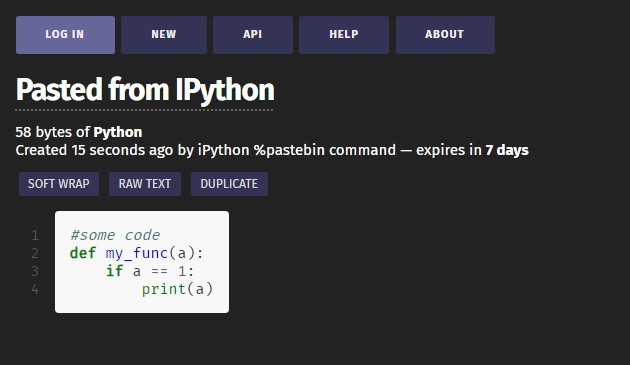Screen dimensions: 630x365
Task: Duplicate this paste
Action: click(229, 184)
